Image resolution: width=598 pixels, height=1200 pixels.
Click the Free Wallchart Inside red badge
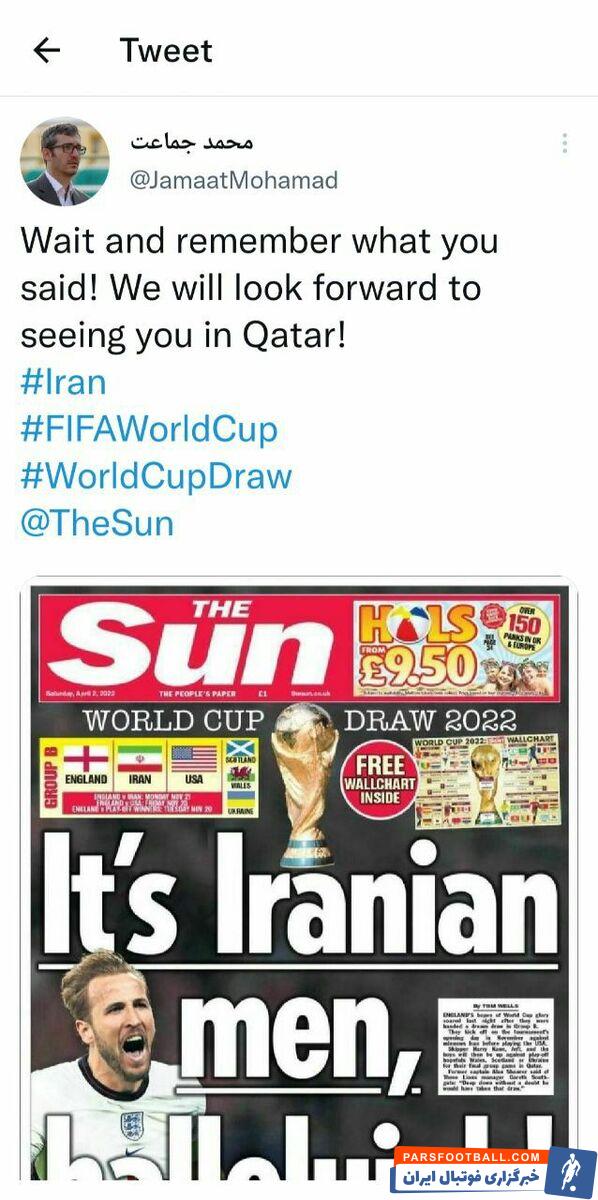pyautogui.click(x=381, y=777)
